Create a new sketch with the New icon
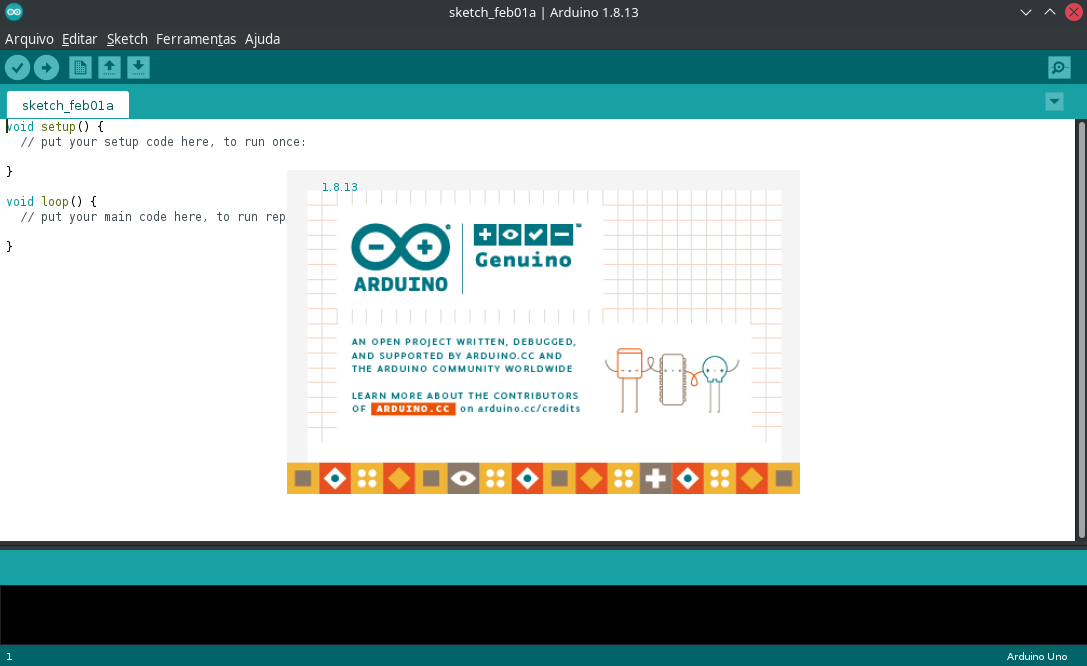1087x666 pixels. tap(80, 67)
